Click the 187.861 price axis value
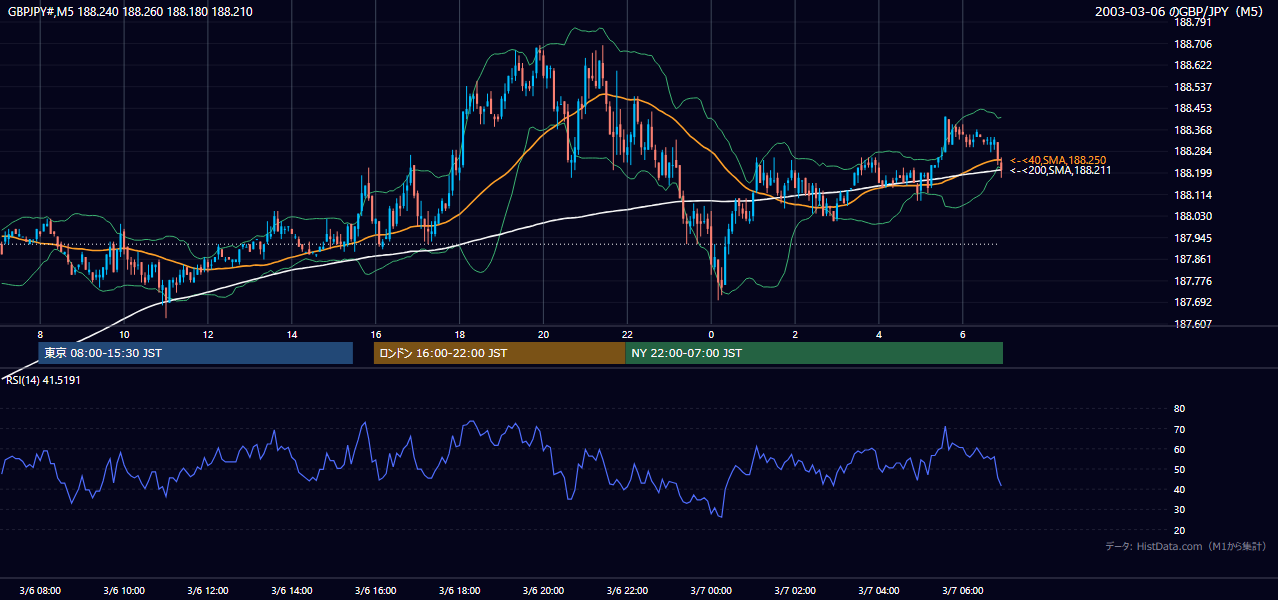1278x600 pixels. click(x=1192, y=259)
